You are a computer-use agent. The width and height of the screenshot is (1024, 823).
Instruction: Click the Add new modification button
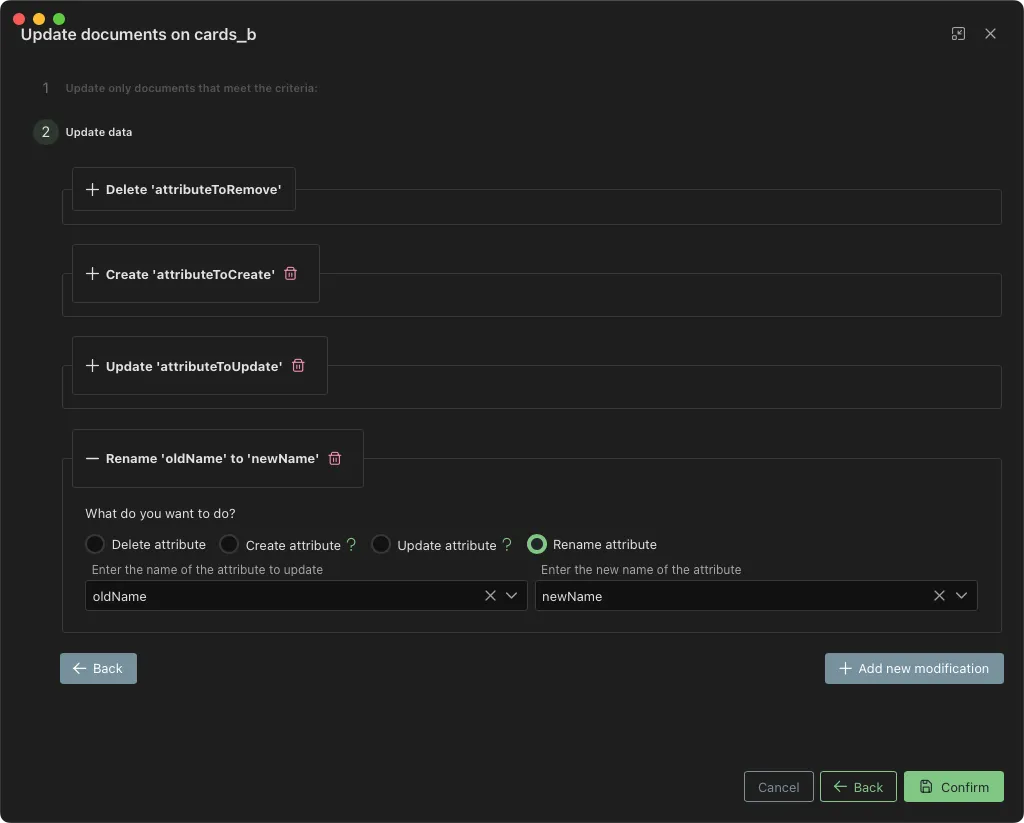click(913, 669)
